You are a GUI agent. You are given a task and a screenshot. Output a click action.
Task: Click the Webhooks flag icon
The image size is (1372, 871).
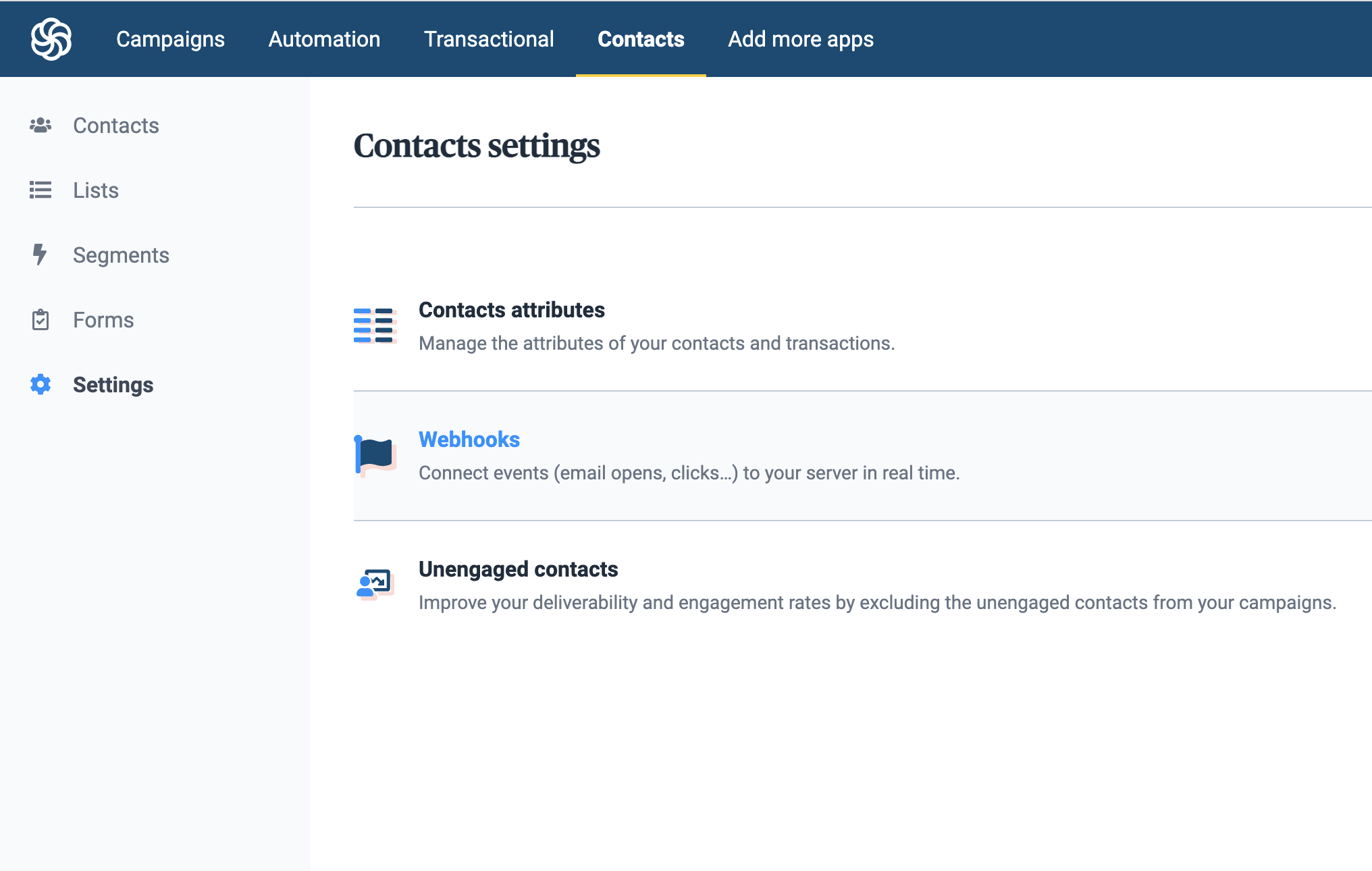click(375, 456)
